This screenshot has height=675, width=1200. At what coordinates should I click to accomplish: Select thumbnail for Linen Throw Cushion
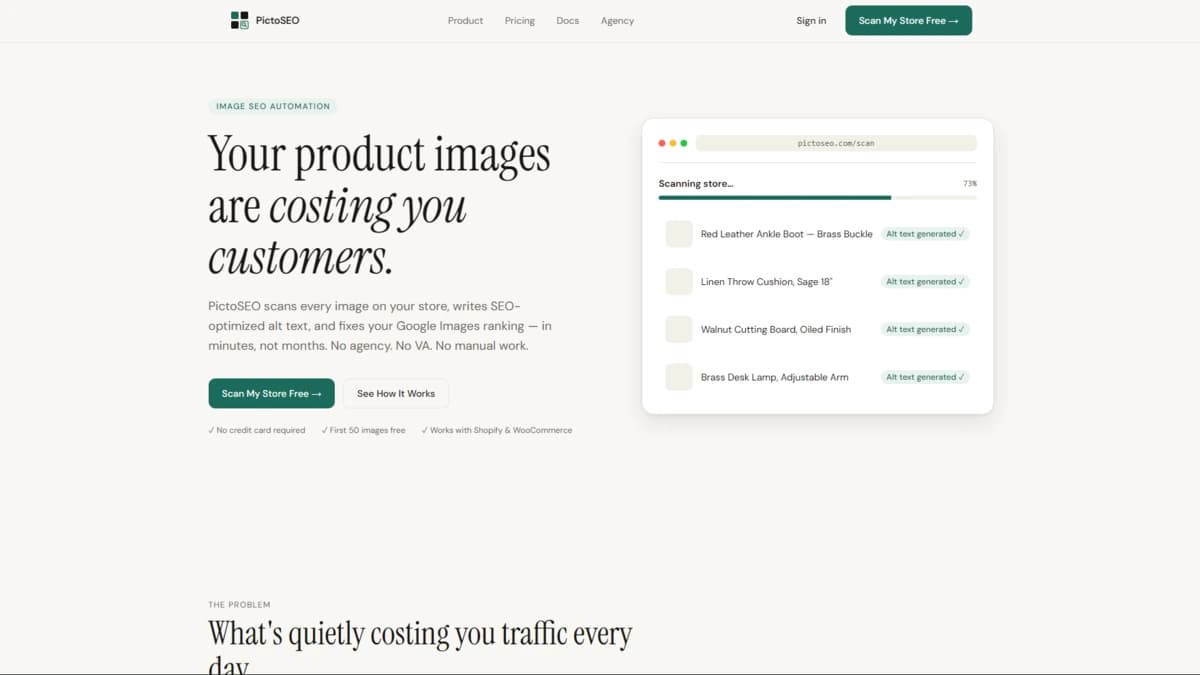[x=679, y=282]
